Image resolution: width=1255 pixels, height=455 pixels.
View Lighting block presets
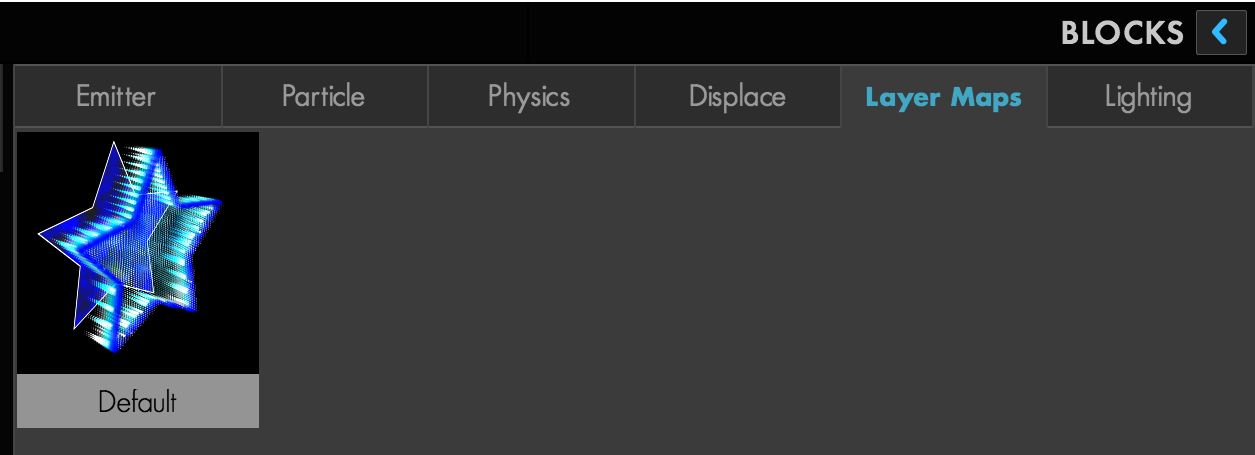coord(1148,97)
